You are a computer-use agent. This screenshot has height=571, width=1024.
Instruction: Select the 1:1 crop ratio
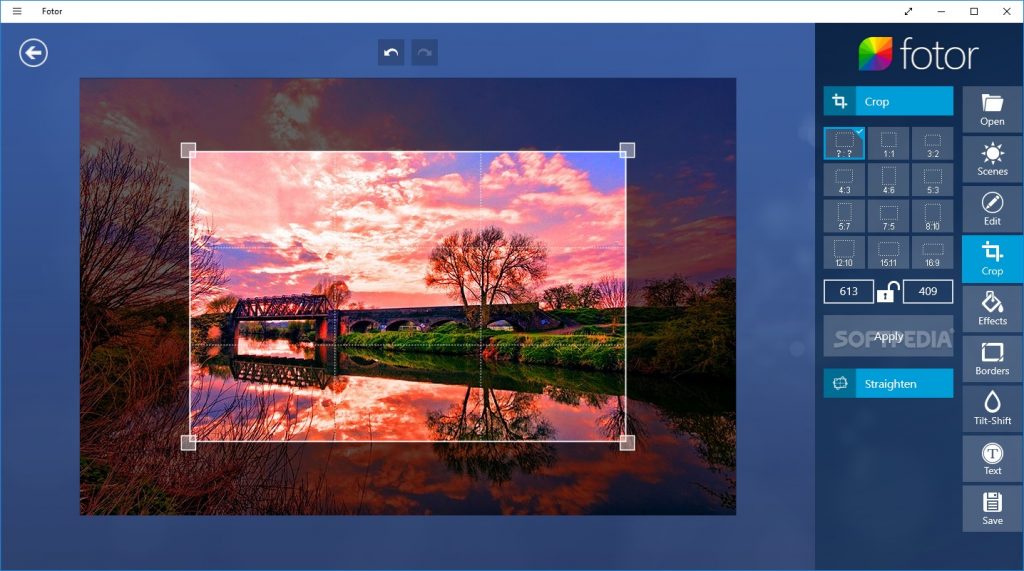[x=888, y=144]
